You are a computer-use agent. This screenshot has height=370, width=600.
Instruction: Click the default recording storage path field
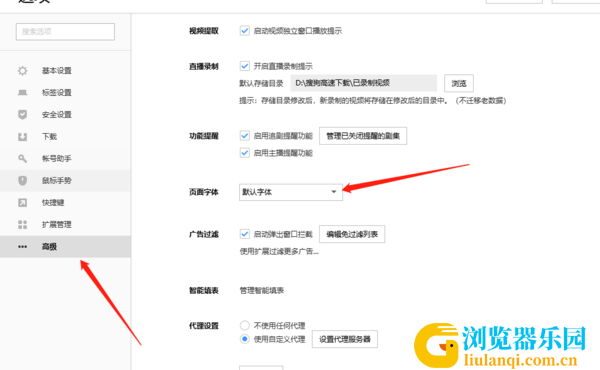tap(364, 83)
